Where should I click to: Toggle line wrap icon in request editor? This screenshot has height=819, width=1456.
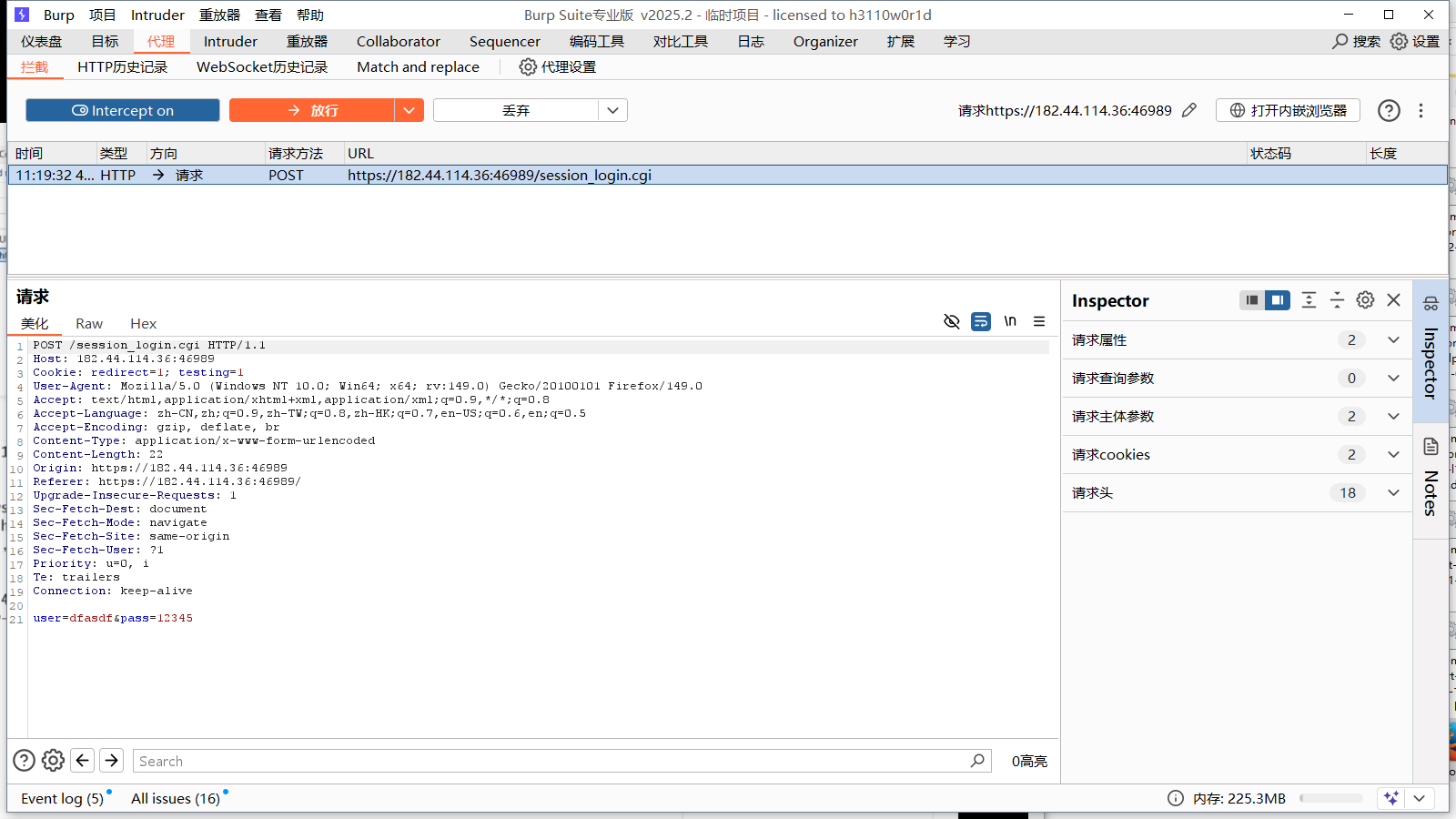click(x=981, y=321)
